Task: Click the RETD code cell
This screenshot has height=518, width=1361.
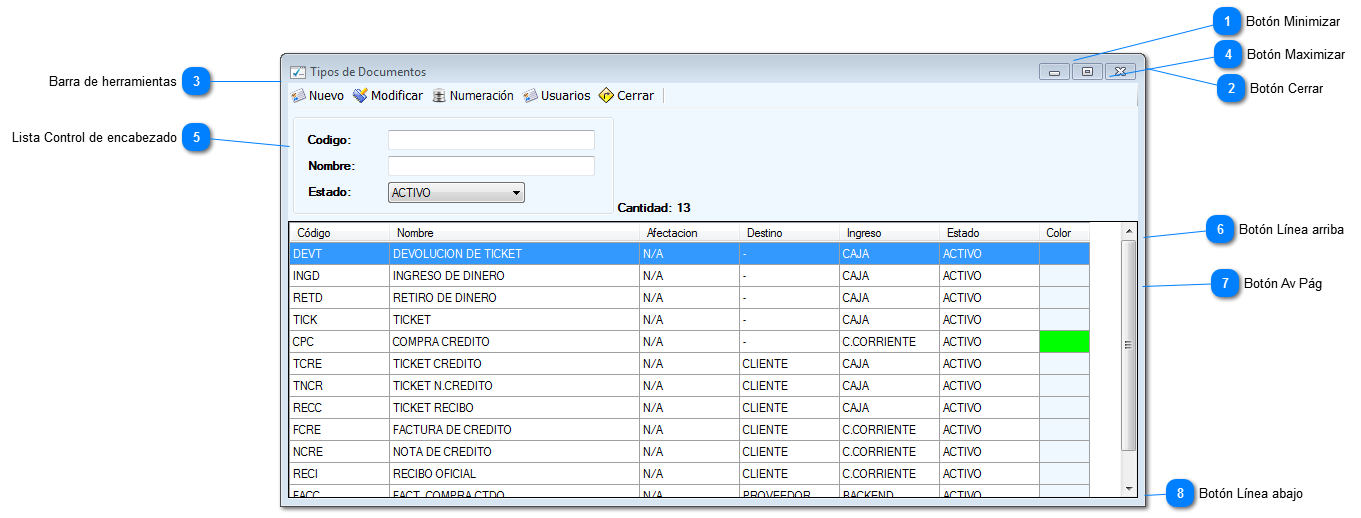Action: 339,298
